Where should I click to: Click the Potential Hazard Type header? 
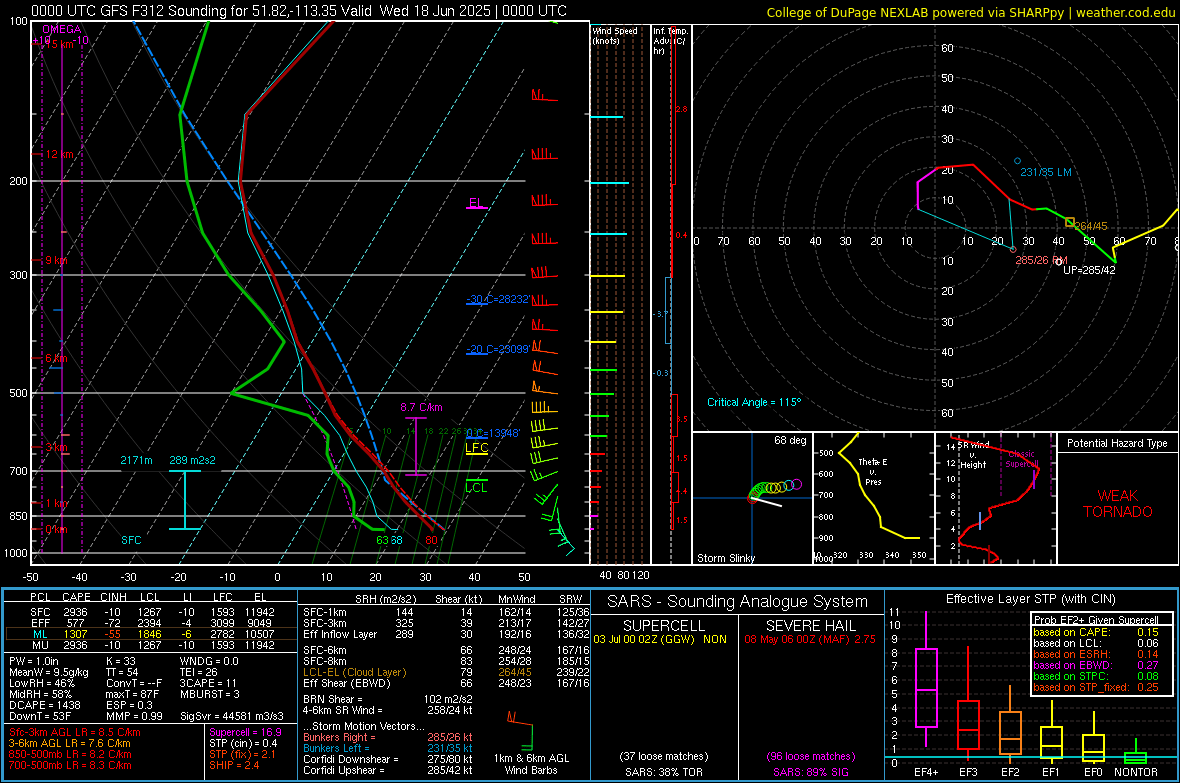1117,443
